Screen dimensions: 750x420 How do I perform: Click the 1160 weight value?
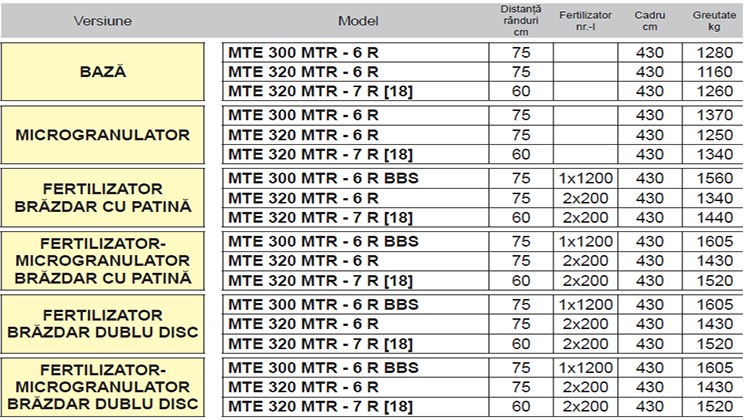tap(714, 72)
